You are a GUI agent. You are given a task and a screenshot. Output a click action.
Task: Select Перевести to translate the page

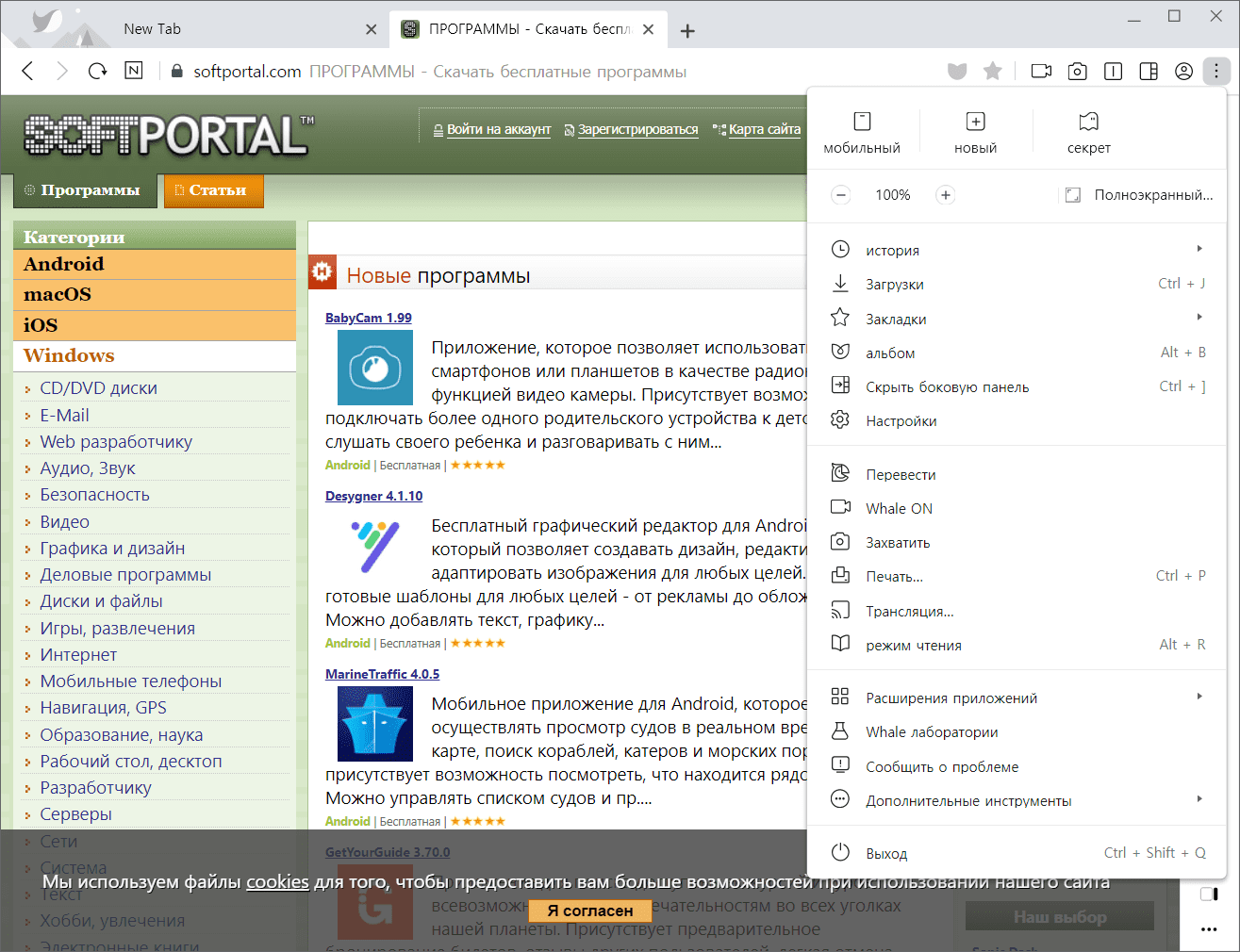tap(1017, 474)
